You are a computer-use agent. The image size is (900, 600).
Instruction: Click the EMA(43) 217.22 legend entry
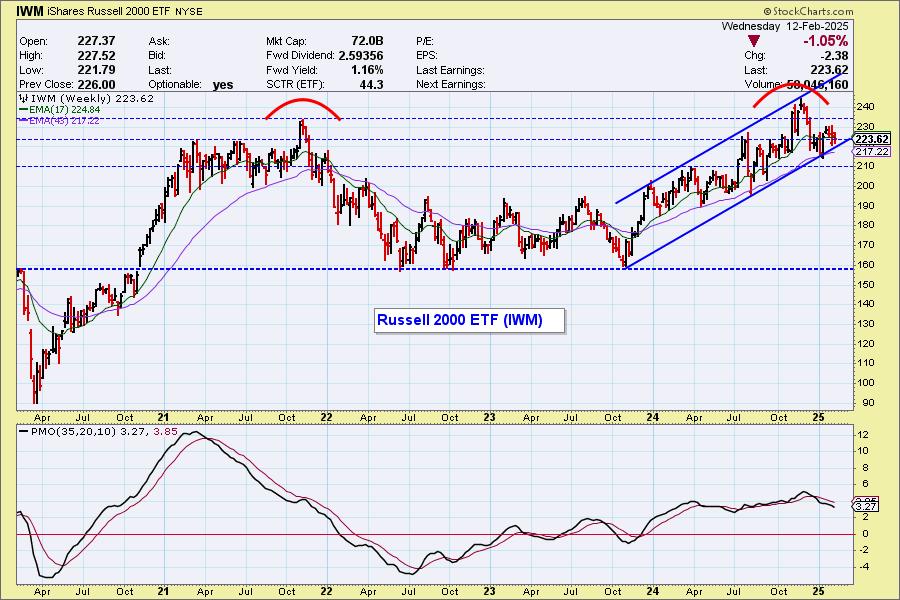coord(59,121)
